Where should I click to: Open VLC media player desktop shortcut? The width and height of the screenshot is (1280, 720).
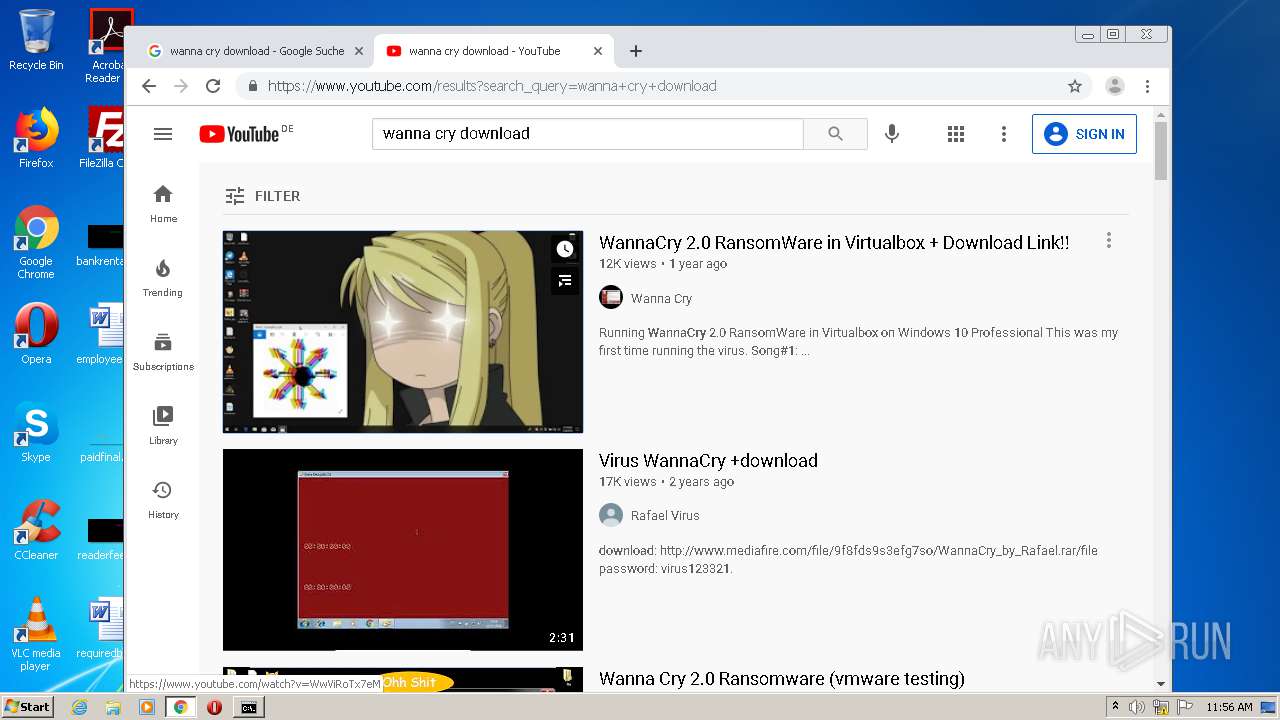[36, 634]
